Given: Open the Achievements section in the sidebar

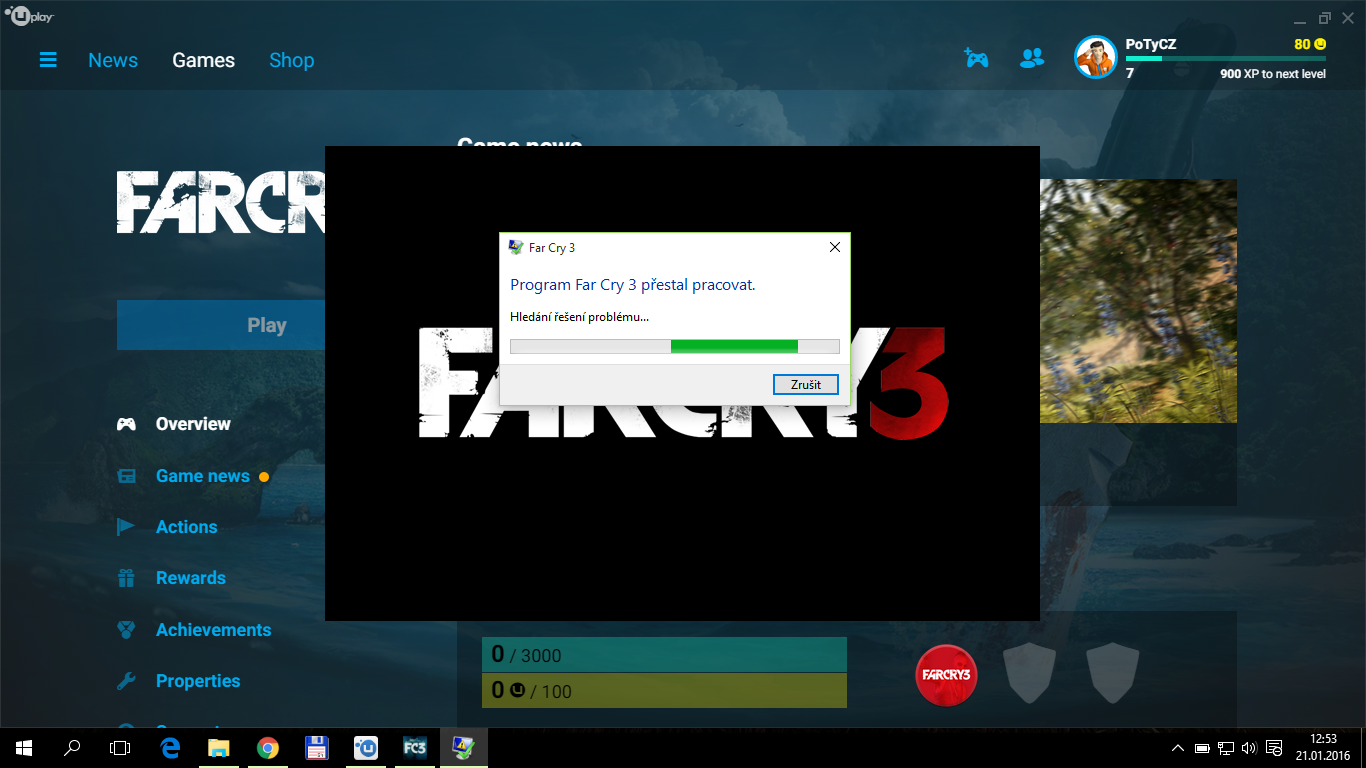Looking at the screenshot, I should pyautogui.click(x=213, y=630).
